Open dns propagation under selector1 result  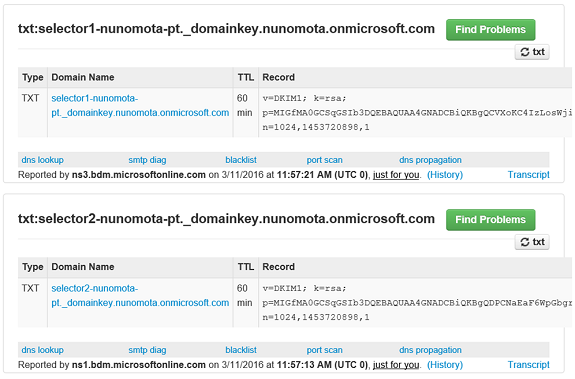(430, 160)
